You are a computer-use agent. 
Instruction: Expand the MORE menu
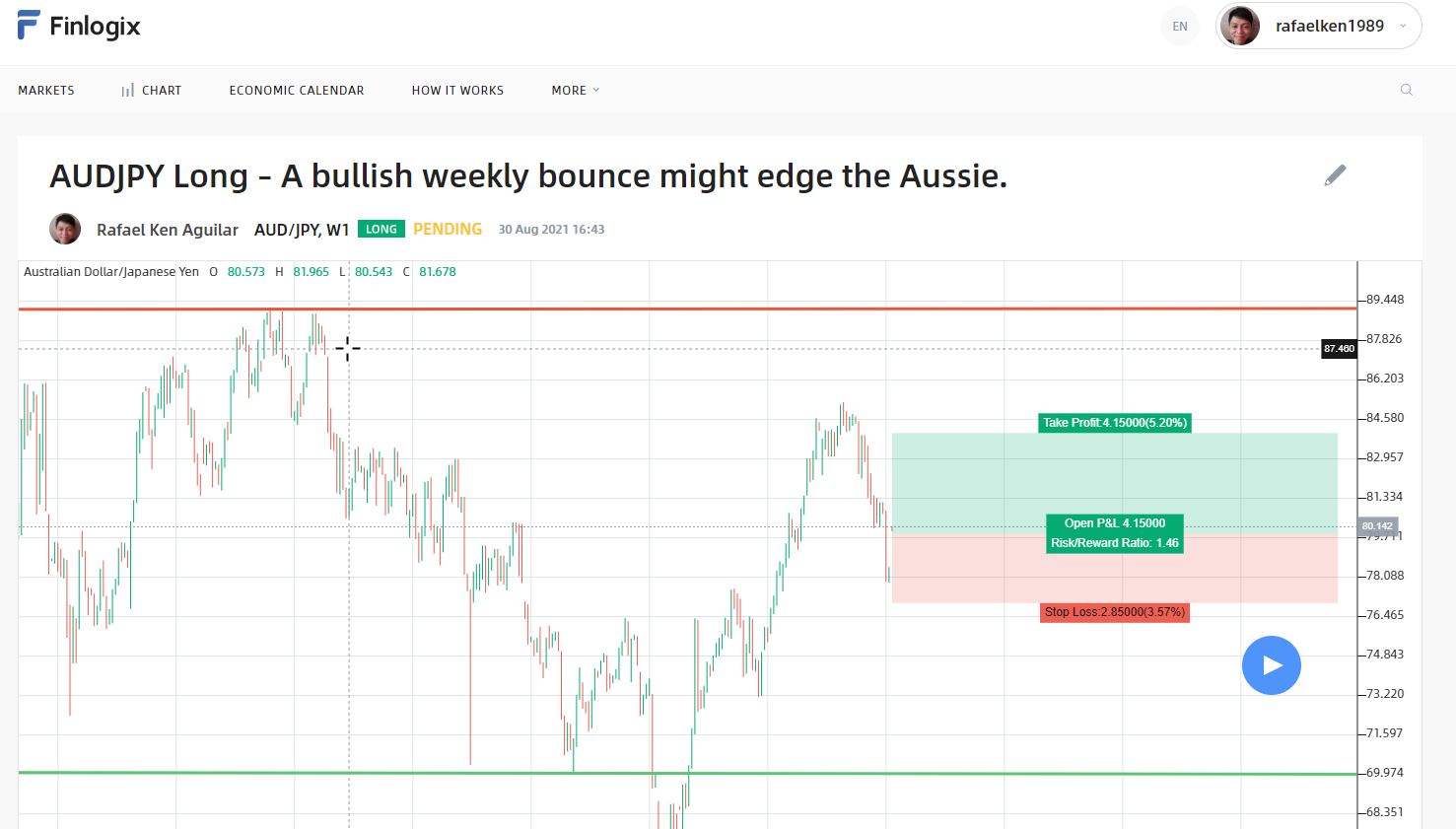576,90
